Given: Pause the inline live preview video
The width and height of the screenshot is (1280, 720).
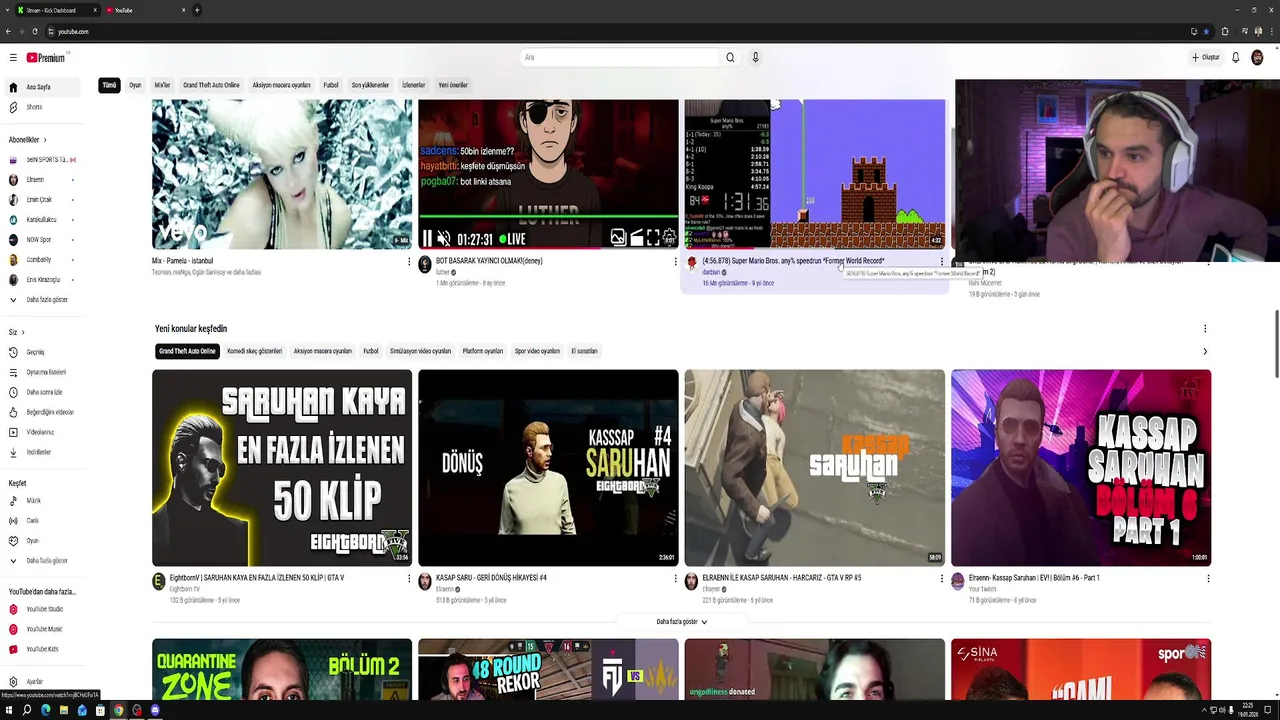Looking at the screenshot, I should click(x=427, y=239).
